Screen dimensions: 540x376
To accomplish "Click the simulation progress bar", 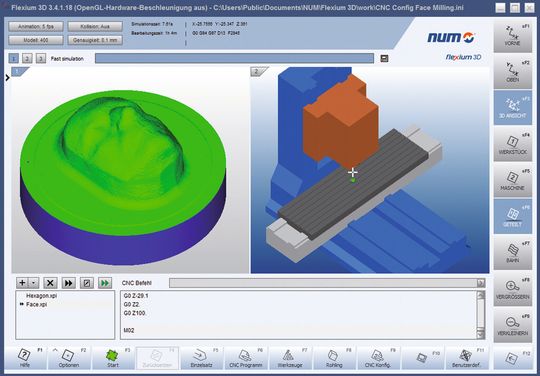I will 234,58.
